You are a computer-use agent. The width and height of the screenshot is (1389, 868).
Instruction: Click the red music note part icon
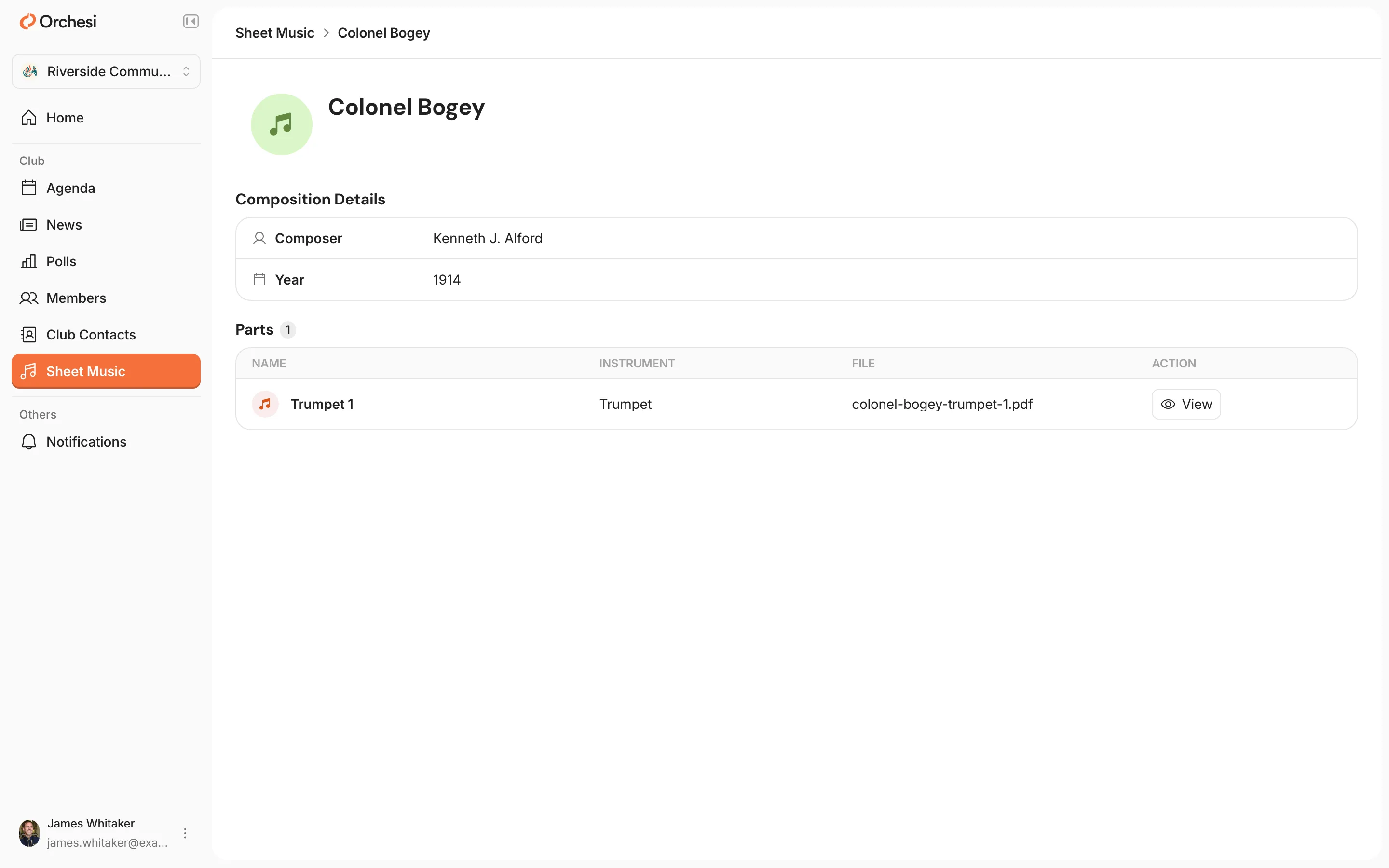(x=265, y=404)
